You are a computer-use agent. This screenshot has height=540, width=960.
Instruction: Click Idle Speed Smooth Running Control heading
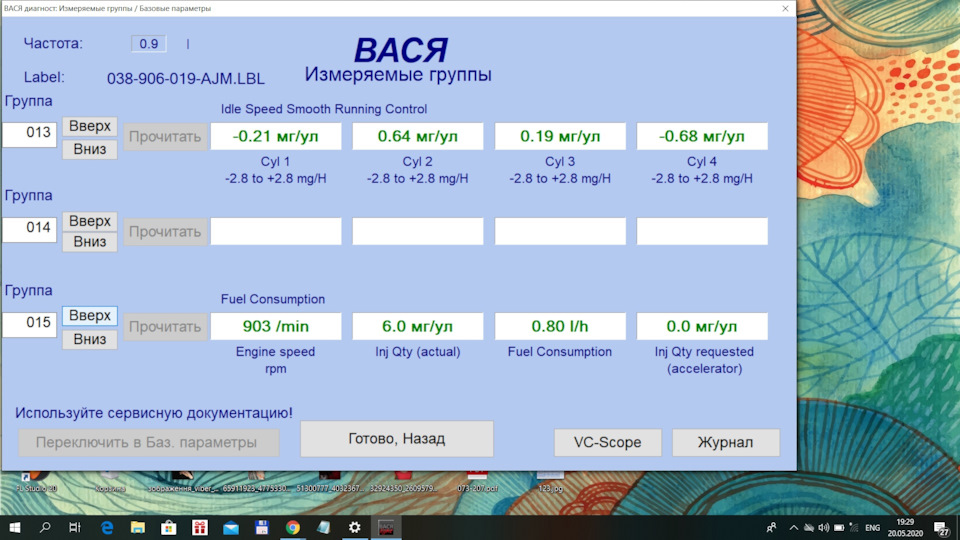[x=324, y=109]
